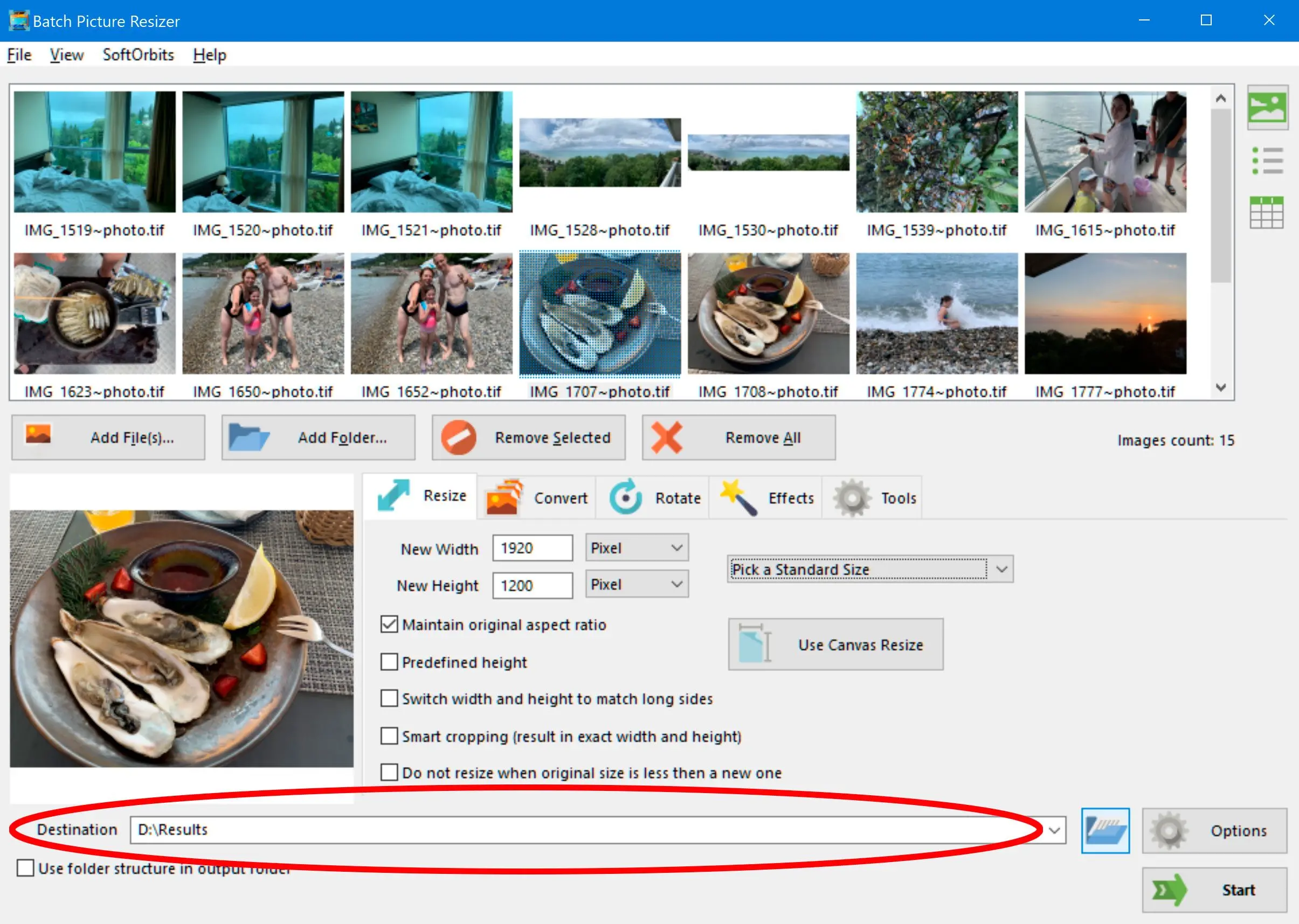Enable Smart cropping checkbox

pyautogui.click(x=389, y=735)
